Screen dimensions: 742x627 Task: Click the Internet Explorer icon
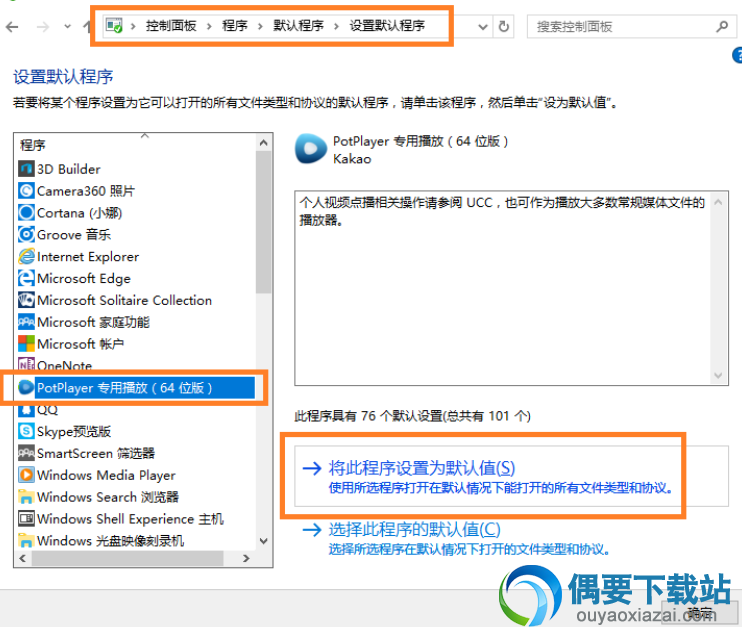[26, 256]
